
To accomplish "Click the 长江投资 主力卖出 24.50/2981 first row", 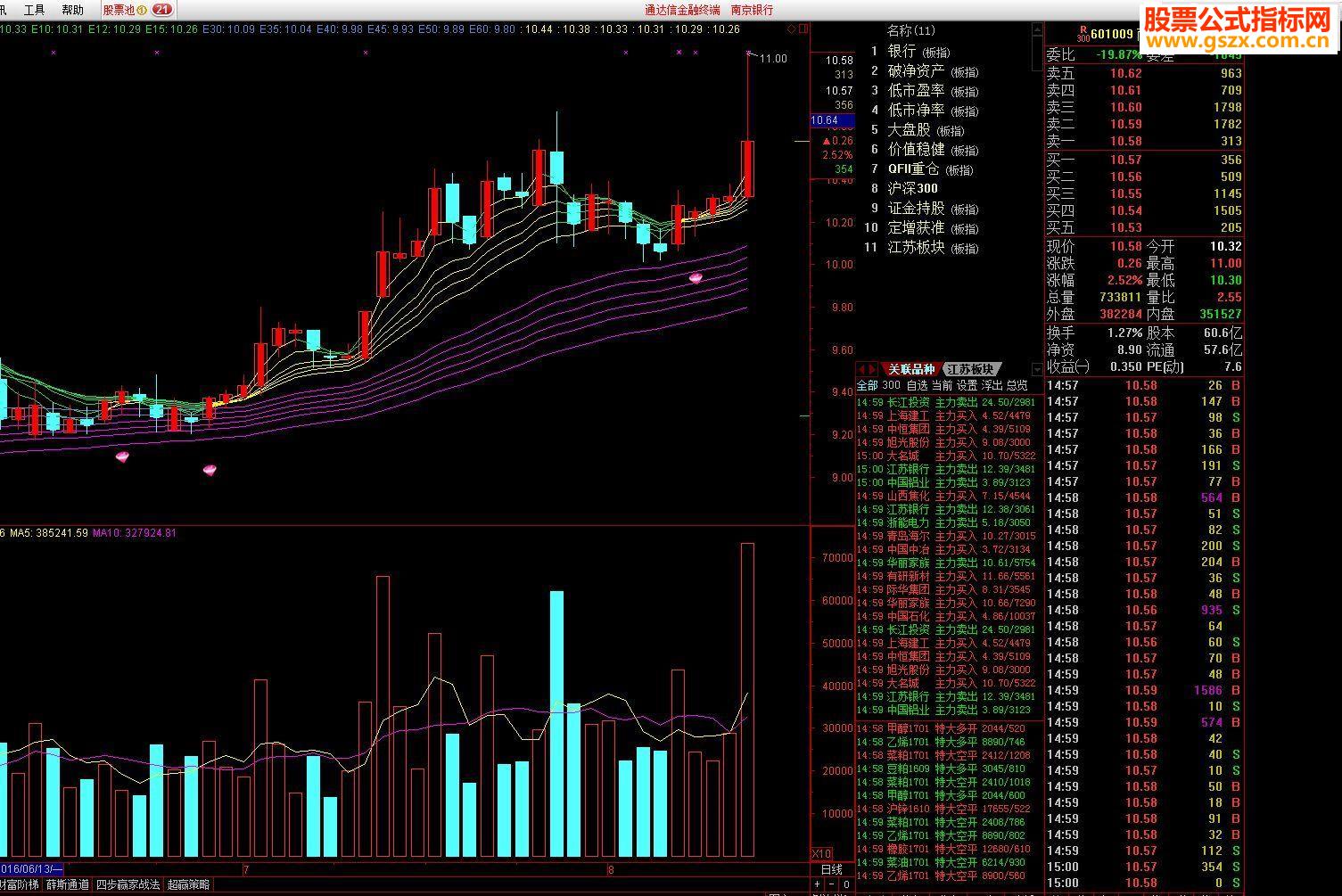I will [947, 402].
